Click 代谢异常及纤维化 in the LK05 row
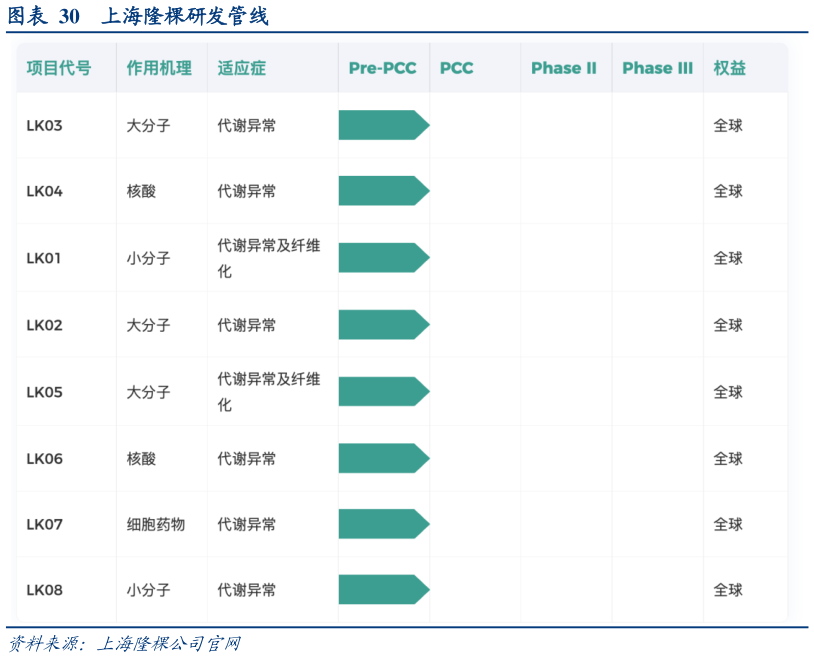814x658 pixels. tap(269, 392)
